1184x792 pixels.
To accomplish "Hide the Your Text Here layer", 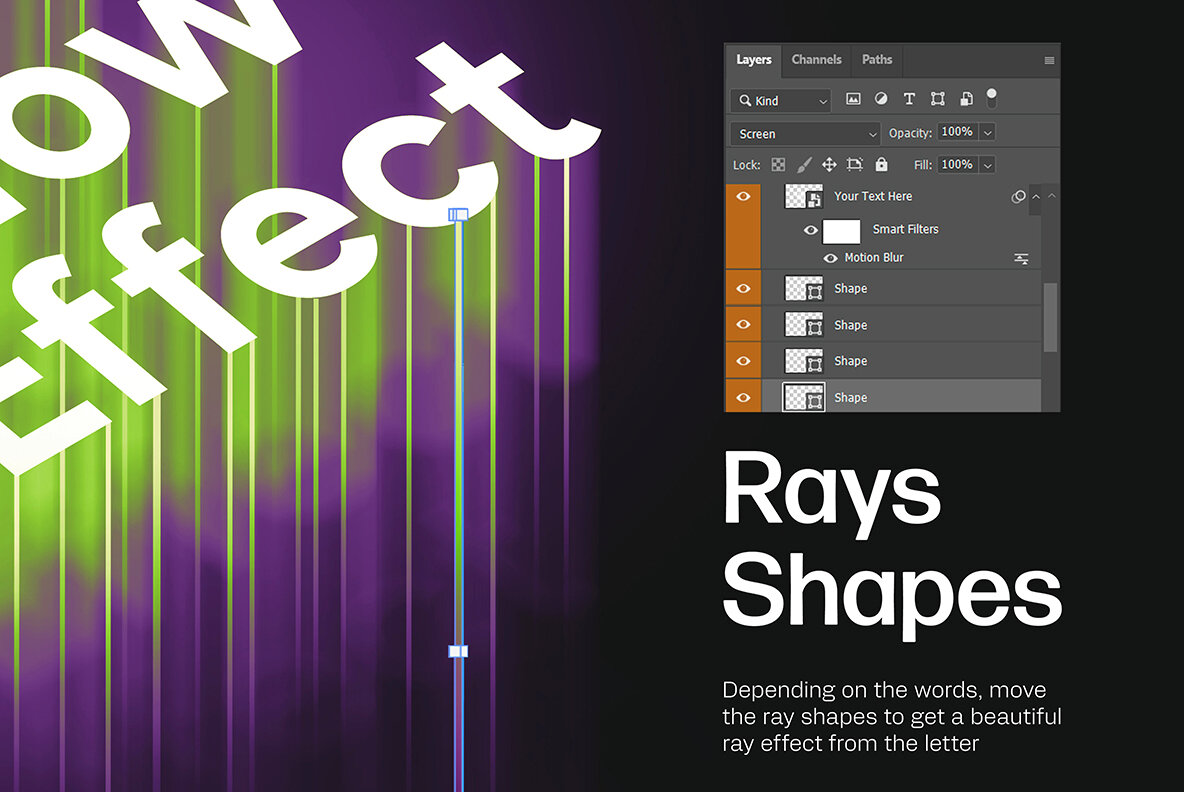I will click(744, 196).
